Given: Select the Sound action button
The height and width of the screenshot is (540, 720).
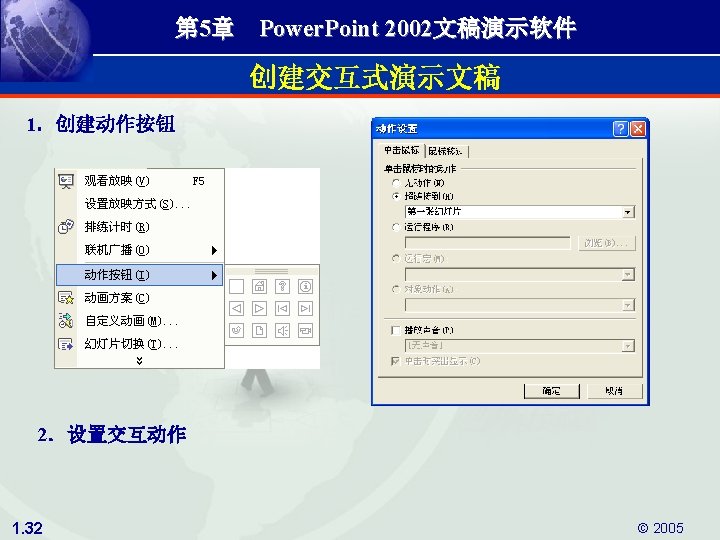Looking at the screenshot, I should [282, 331].
